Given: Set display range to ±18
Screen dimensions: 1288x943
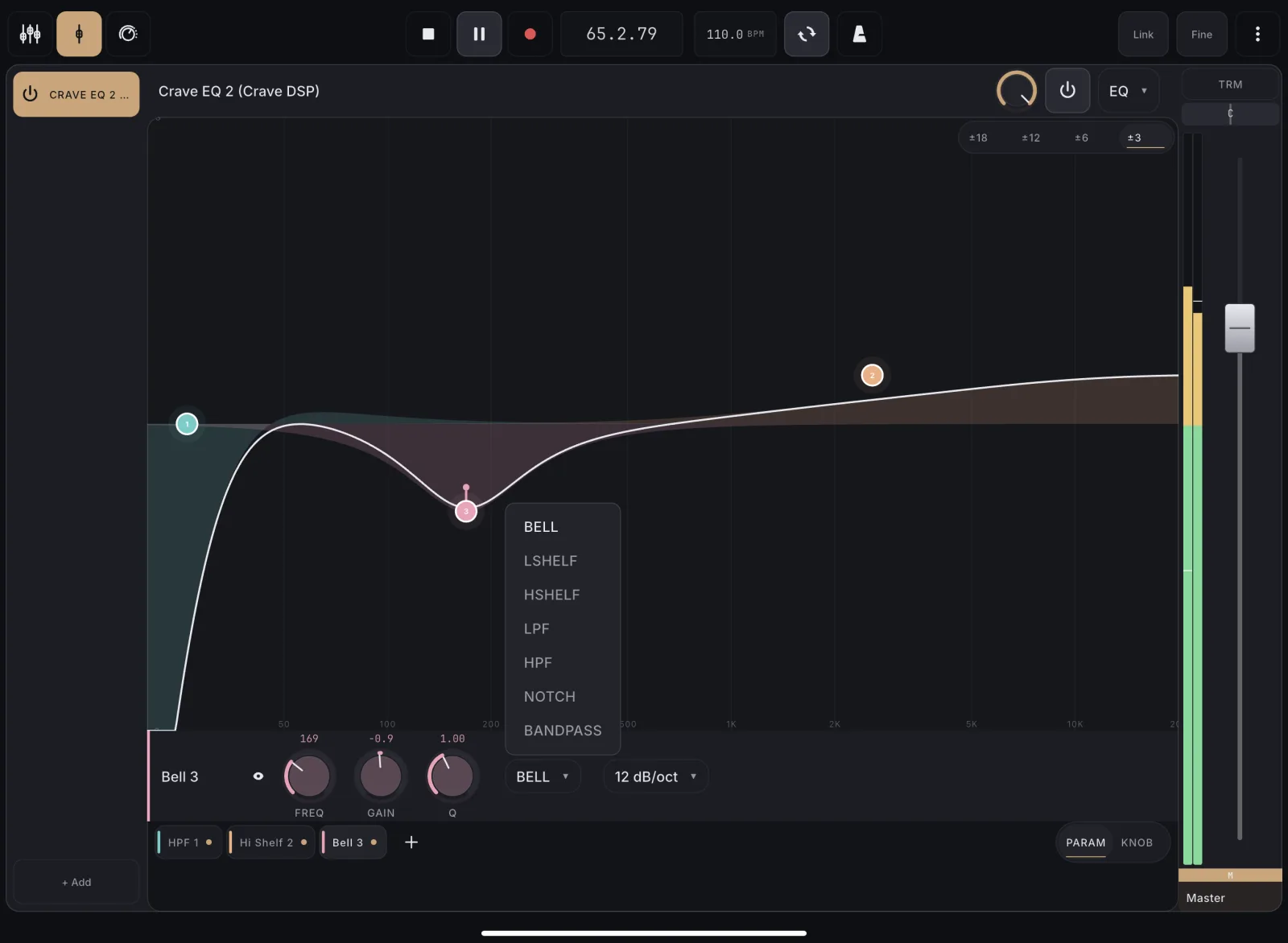Looking at the screenshot, I should [x=978, y=138].
